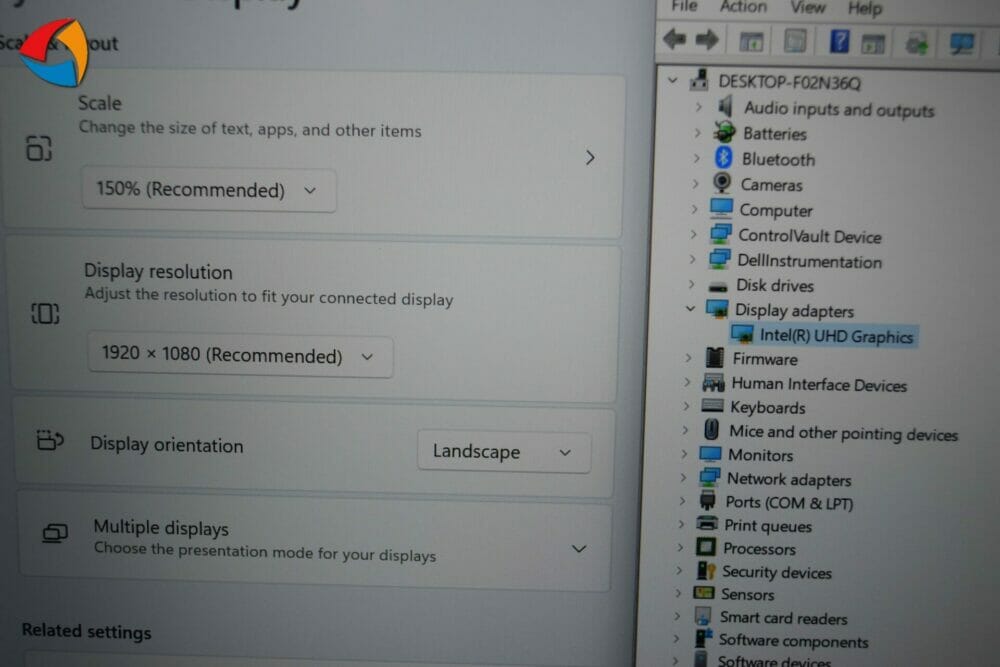Click the Display orientation icon in Settings
This screenshot has width=1000, height=667.
[50, 440]
